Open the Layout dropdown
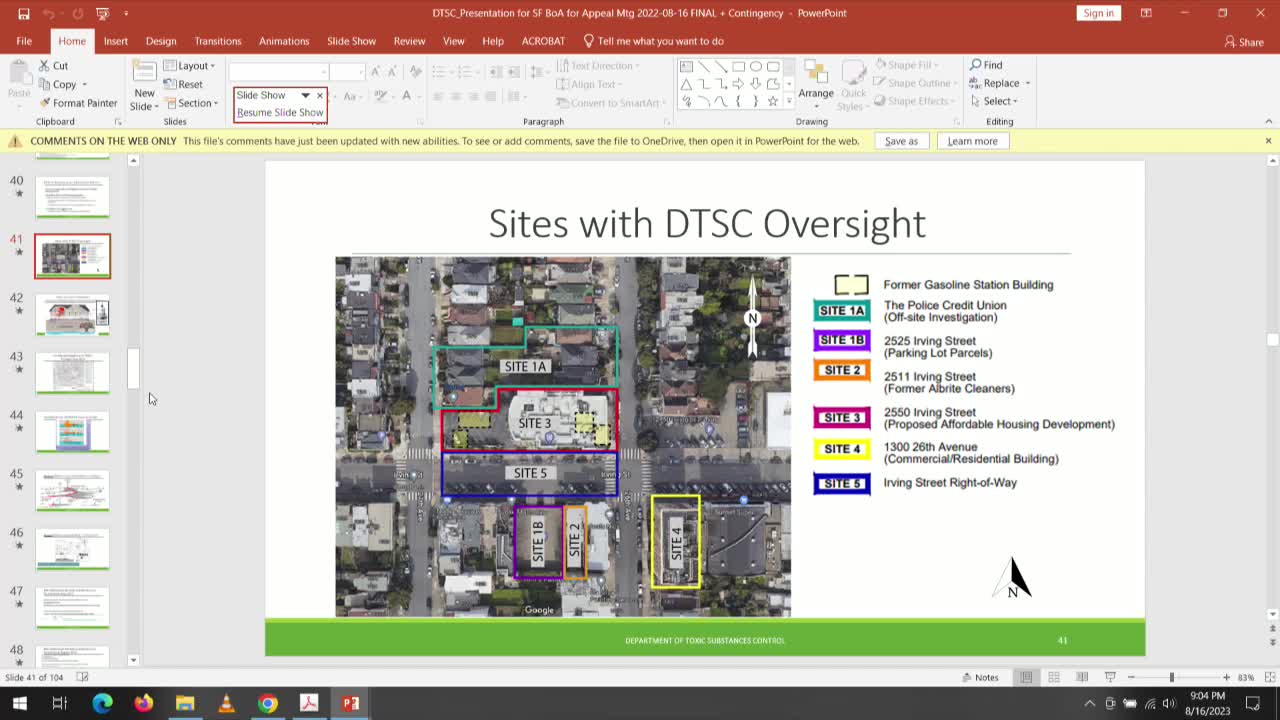Image resolution: width=1280 pixels, height=720 pixels. pos(189,65)
